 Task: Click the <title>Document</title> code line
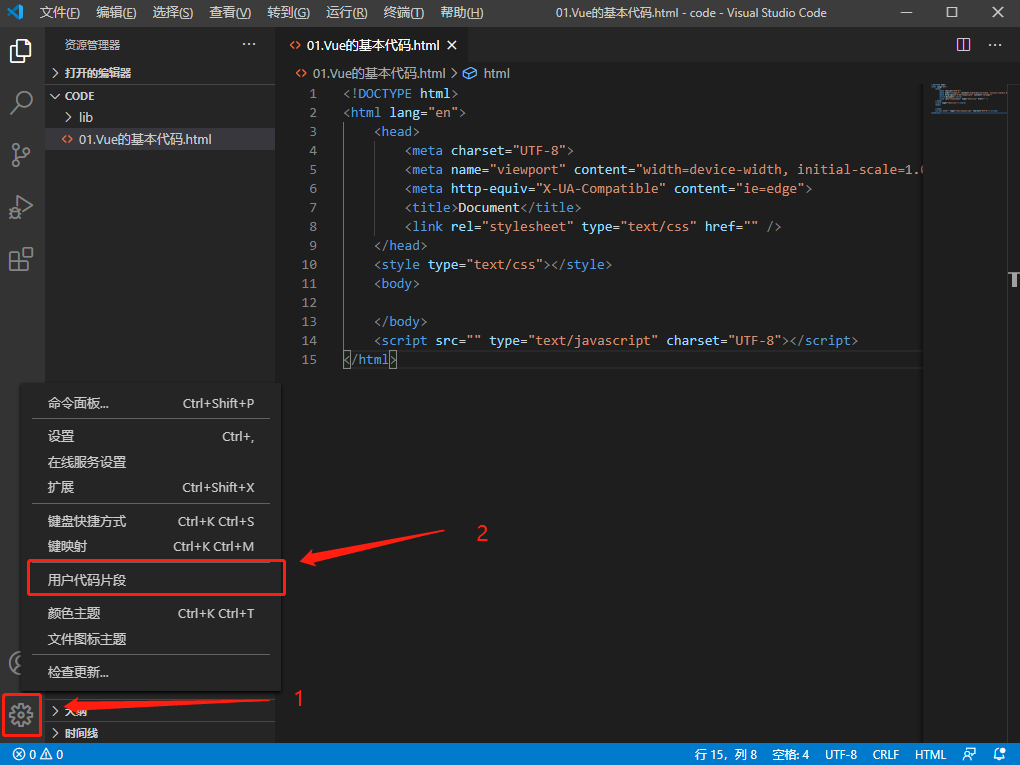(493, 208)
